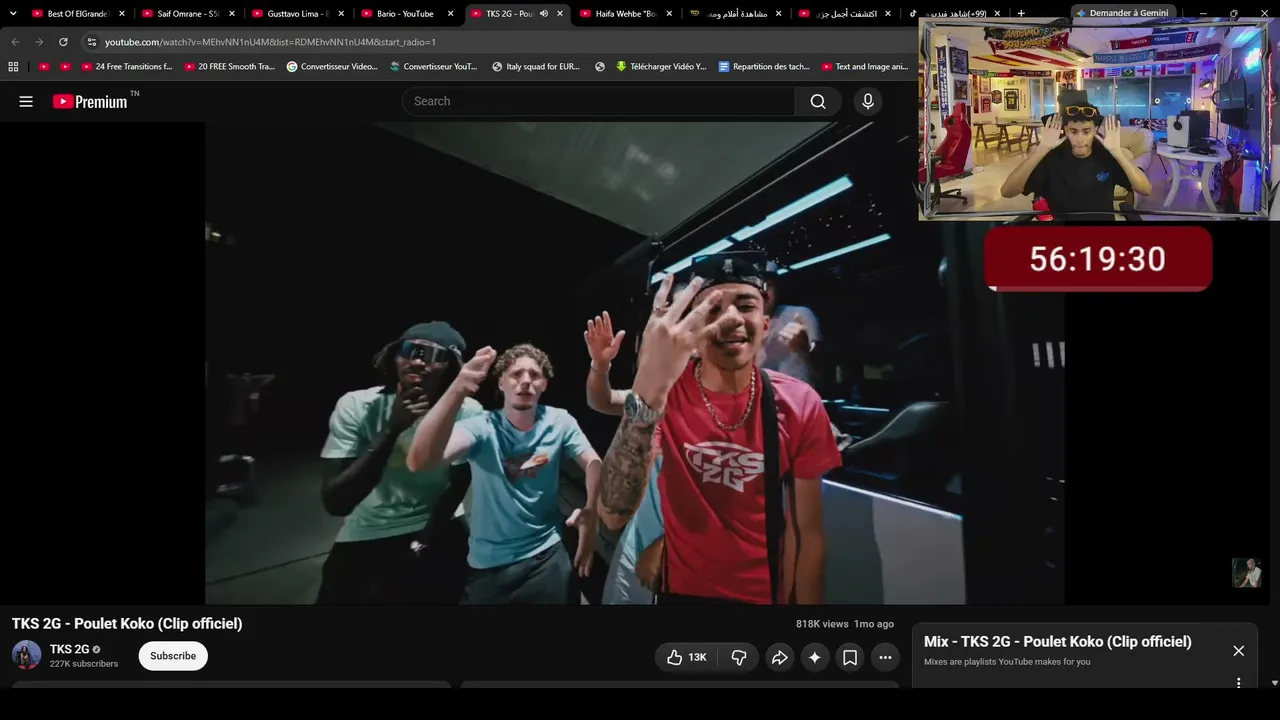Viewport: 1280px width, 720px height.
Task: Click the YouTube search magnifier button
Action: (x=818, y=101)
